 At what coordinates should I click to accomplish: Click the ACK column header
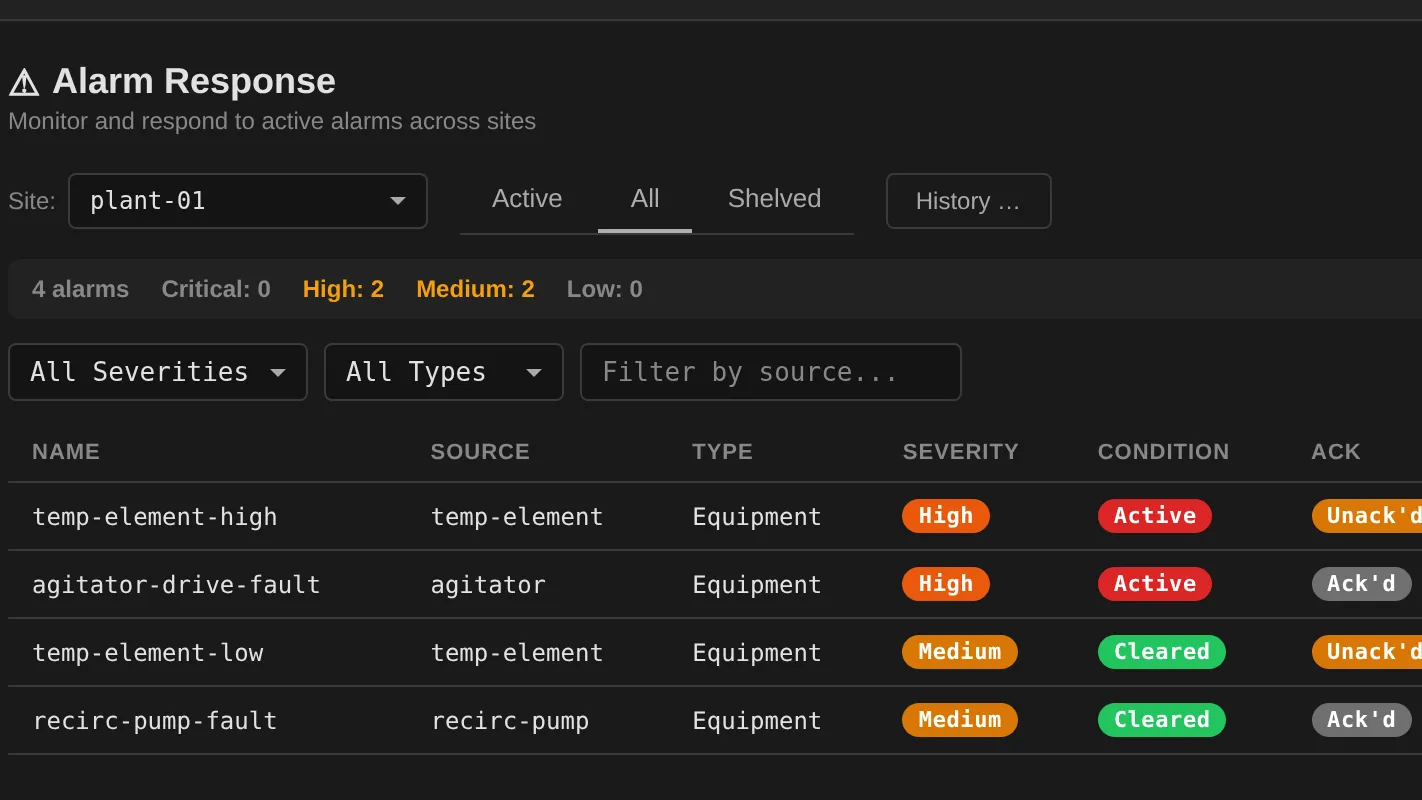point(1336,452)
